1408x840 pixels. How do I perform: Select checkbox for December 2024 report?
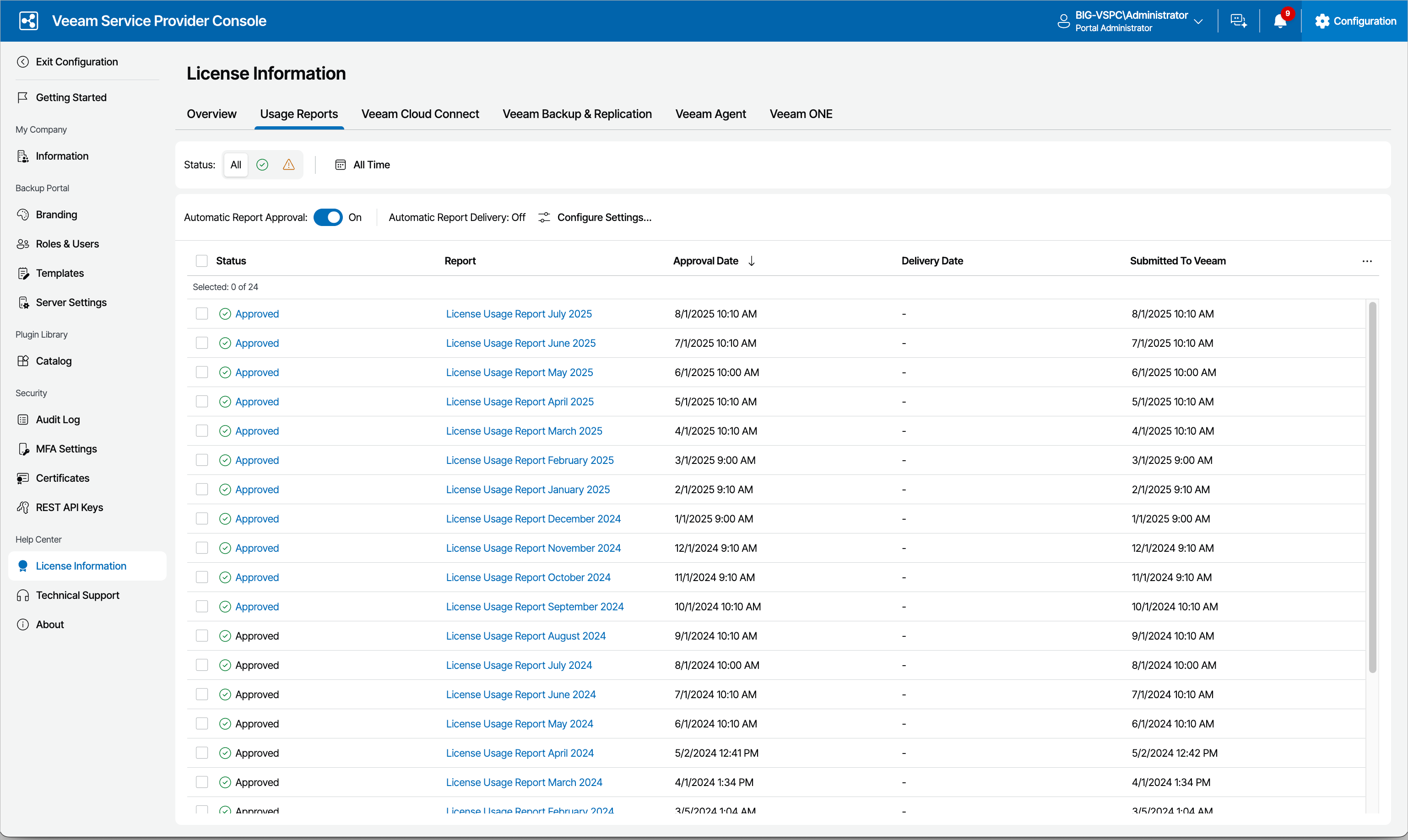(x=201, y=518)
